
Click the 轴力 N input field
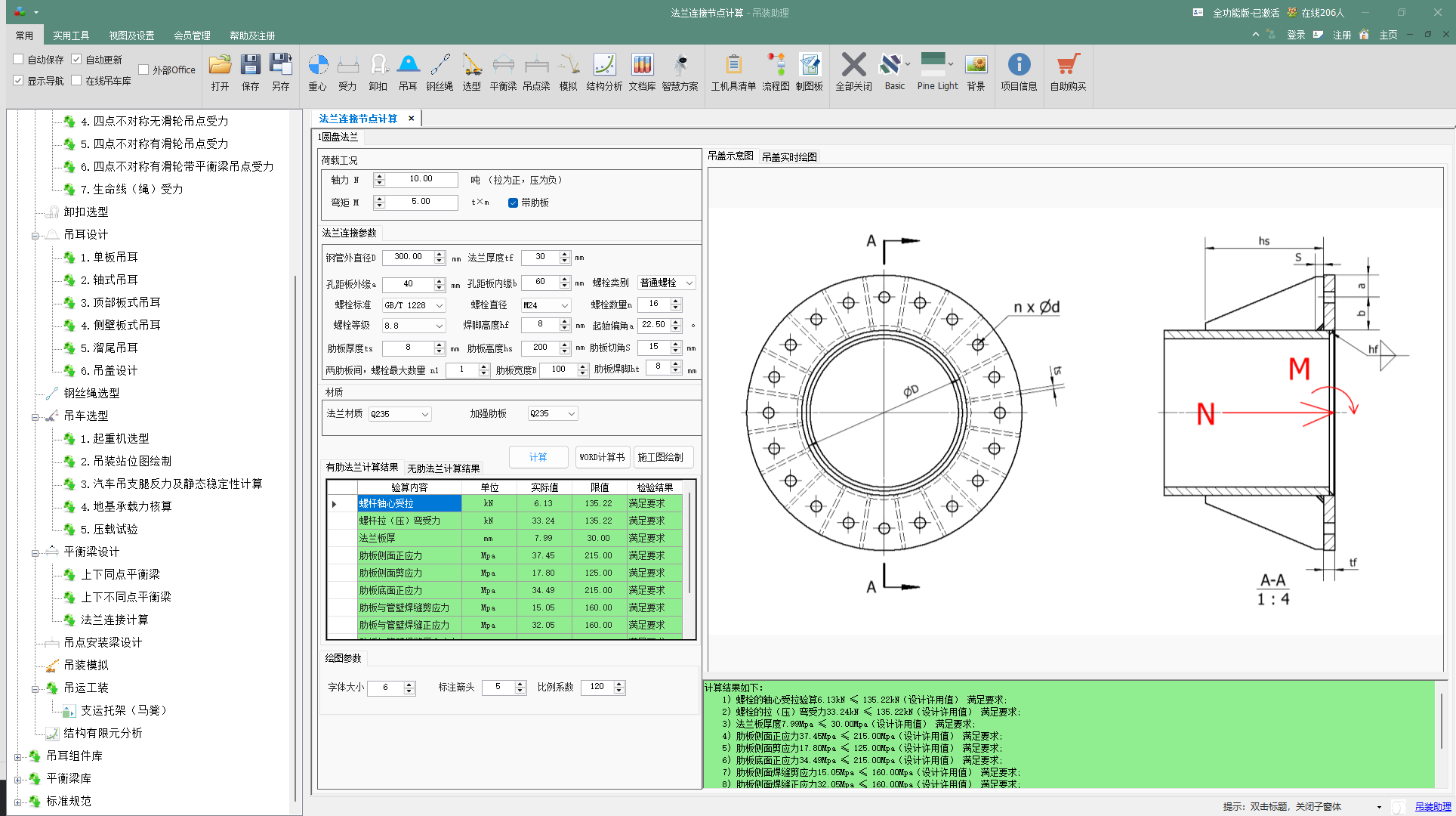[x=421, y=180]
